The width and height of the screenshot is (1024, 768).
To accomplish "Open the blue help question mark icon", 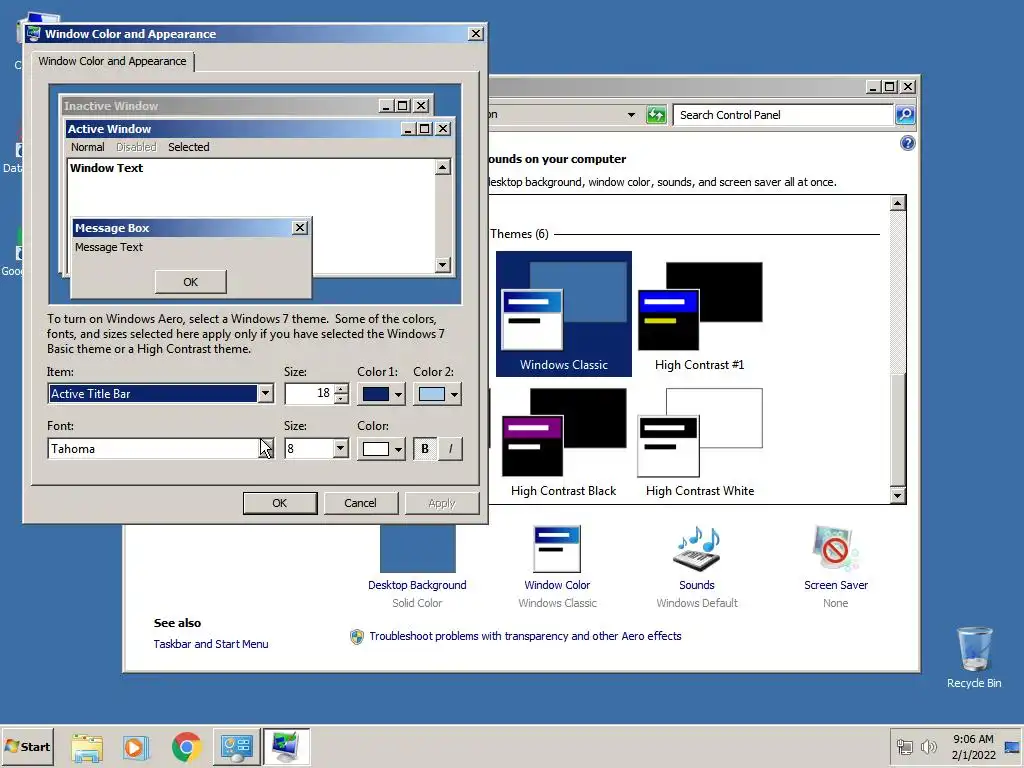I will tap(908, 143).
